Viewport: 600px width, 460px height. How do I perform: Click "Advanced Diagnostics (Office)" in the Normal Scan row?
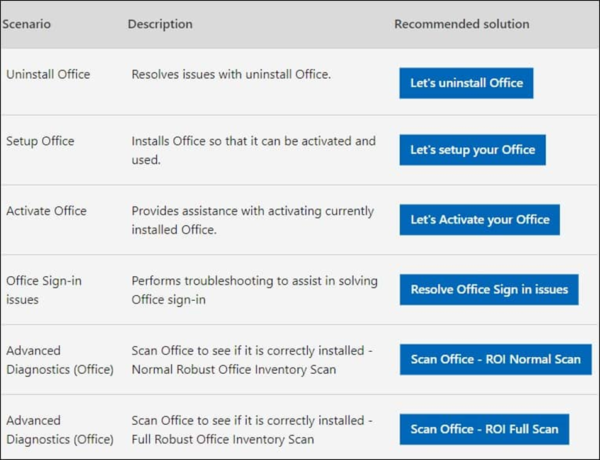click(60, 360)
